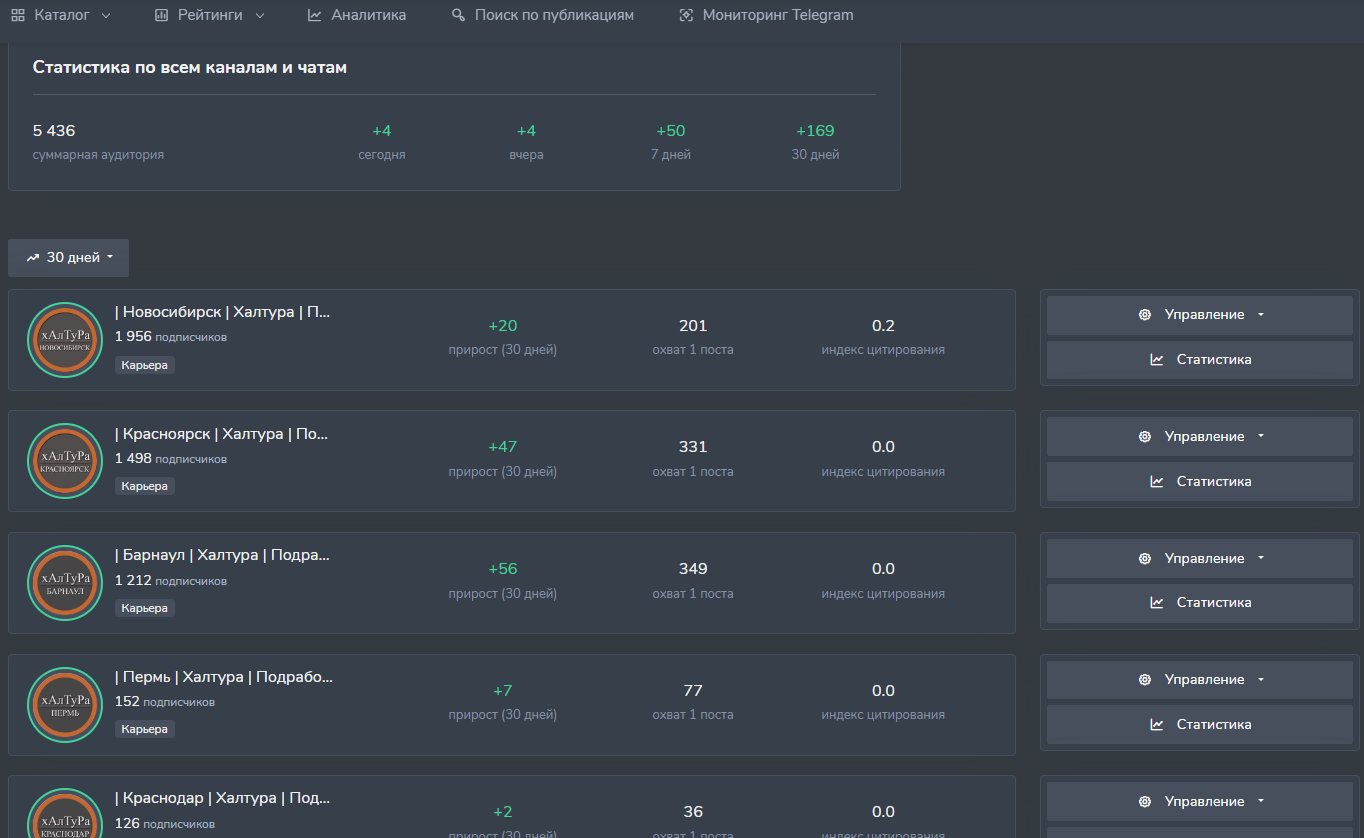
Task: Open the Пермь | Халтура channel title
Action: tap(224, 678)
